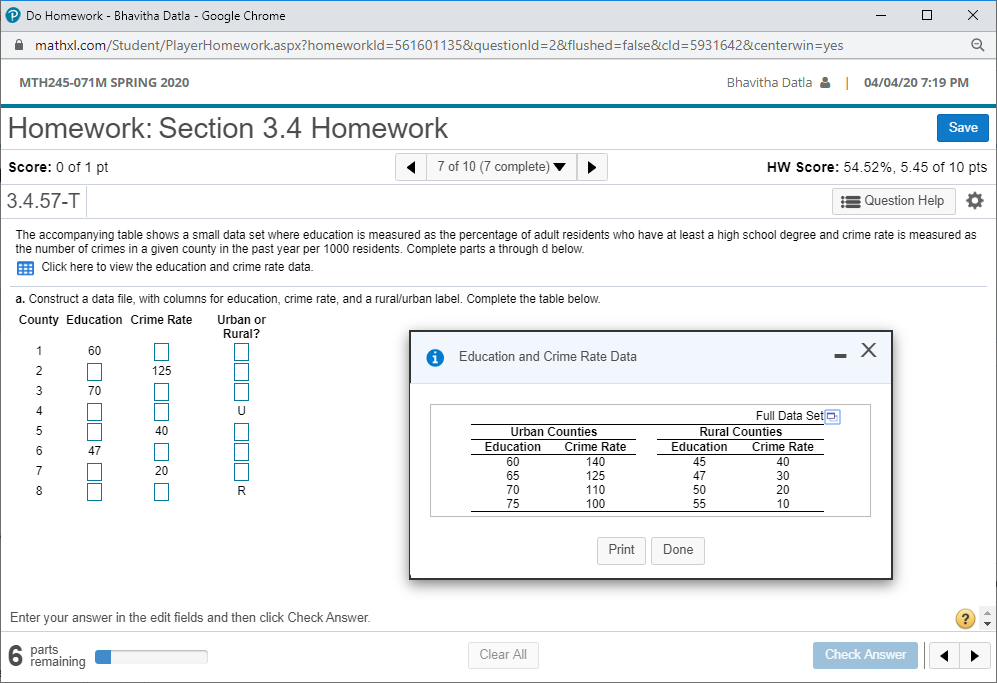Click the site lock icon in address bar
Screen dimensions: 997x683
[x=19, y=45]
